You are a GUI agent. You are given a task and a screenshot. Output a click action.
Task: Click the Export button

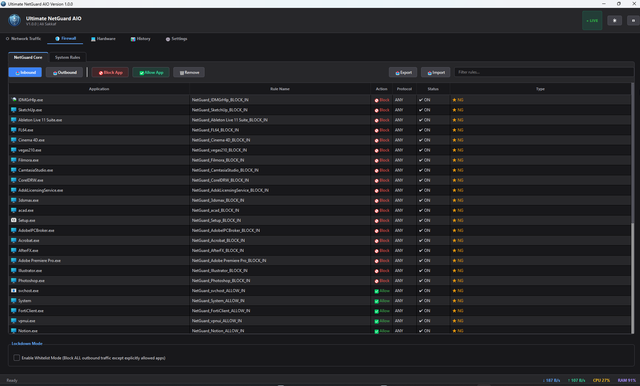tap(403, 73)
